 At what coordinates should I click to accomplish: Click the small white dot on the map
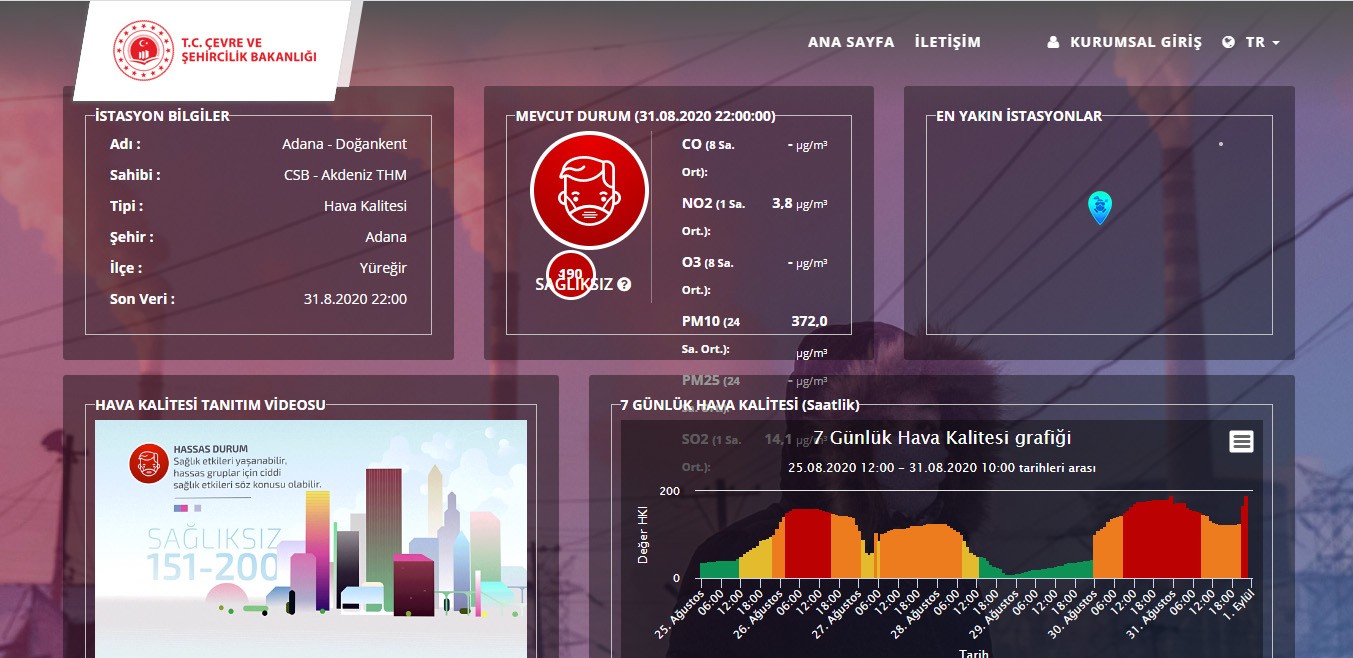point(1221,144)
